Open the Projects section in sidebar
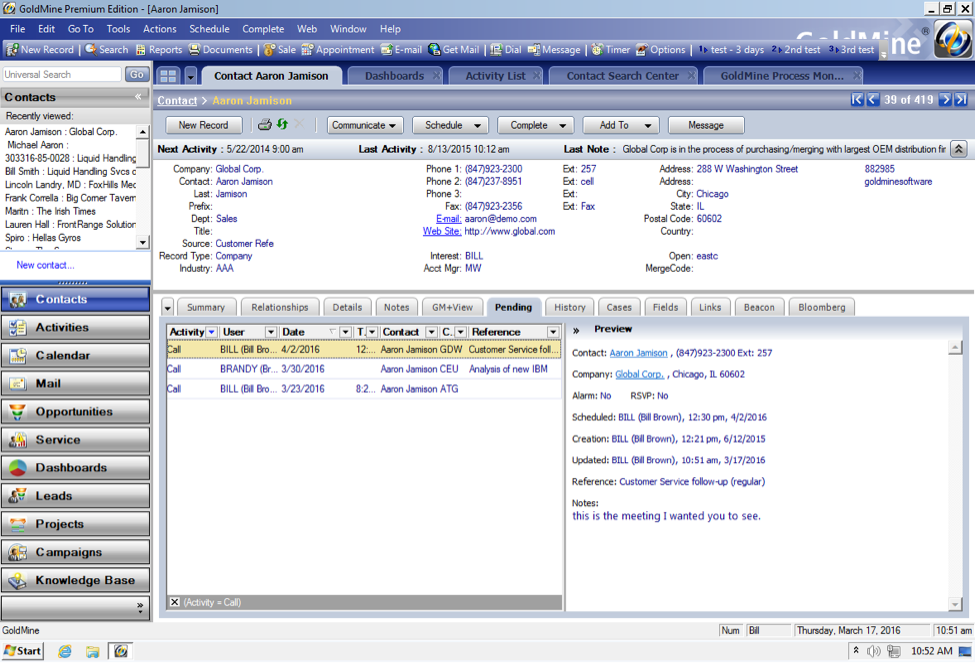 [x=75, y=524]
